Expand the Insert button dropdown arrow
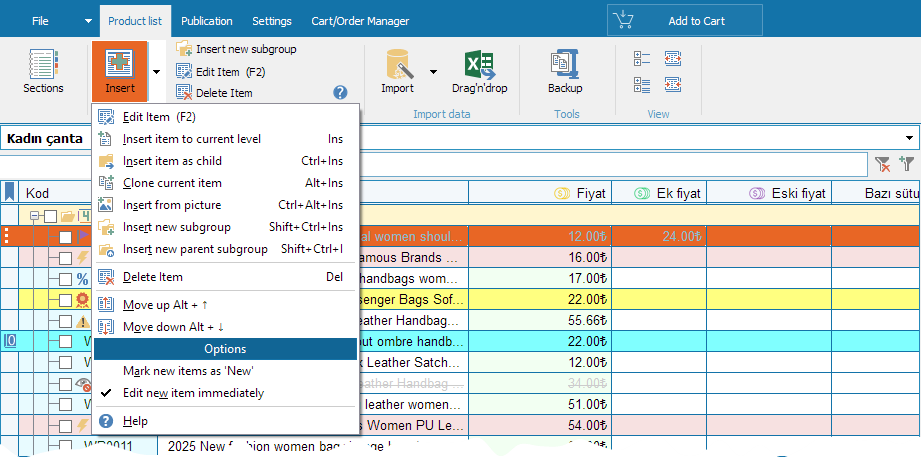This screenshot has width=921, height=457. pyautogui.click(x=156, y=72)
